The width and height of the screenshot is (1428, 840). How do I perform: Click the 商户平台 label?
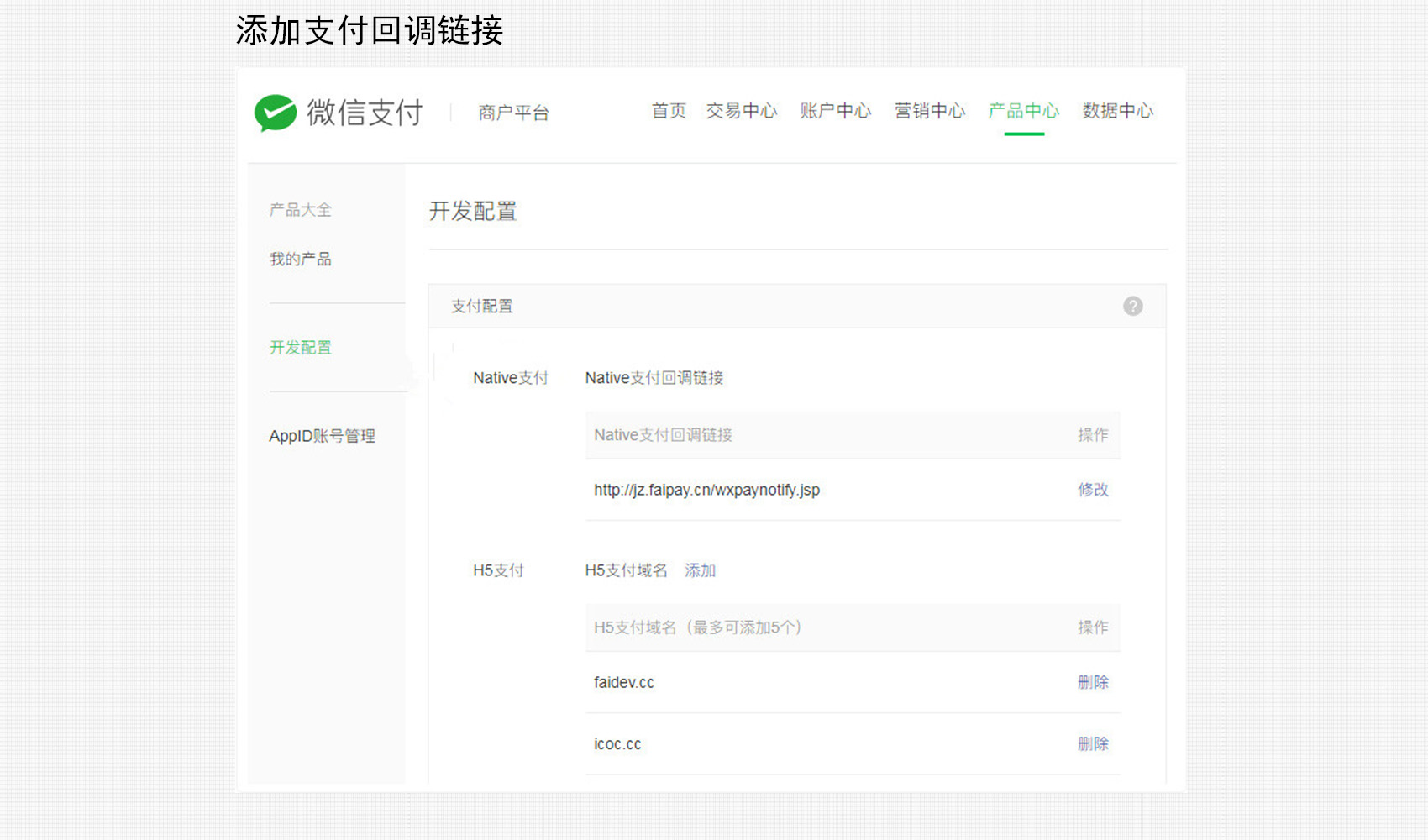point(513,113)
